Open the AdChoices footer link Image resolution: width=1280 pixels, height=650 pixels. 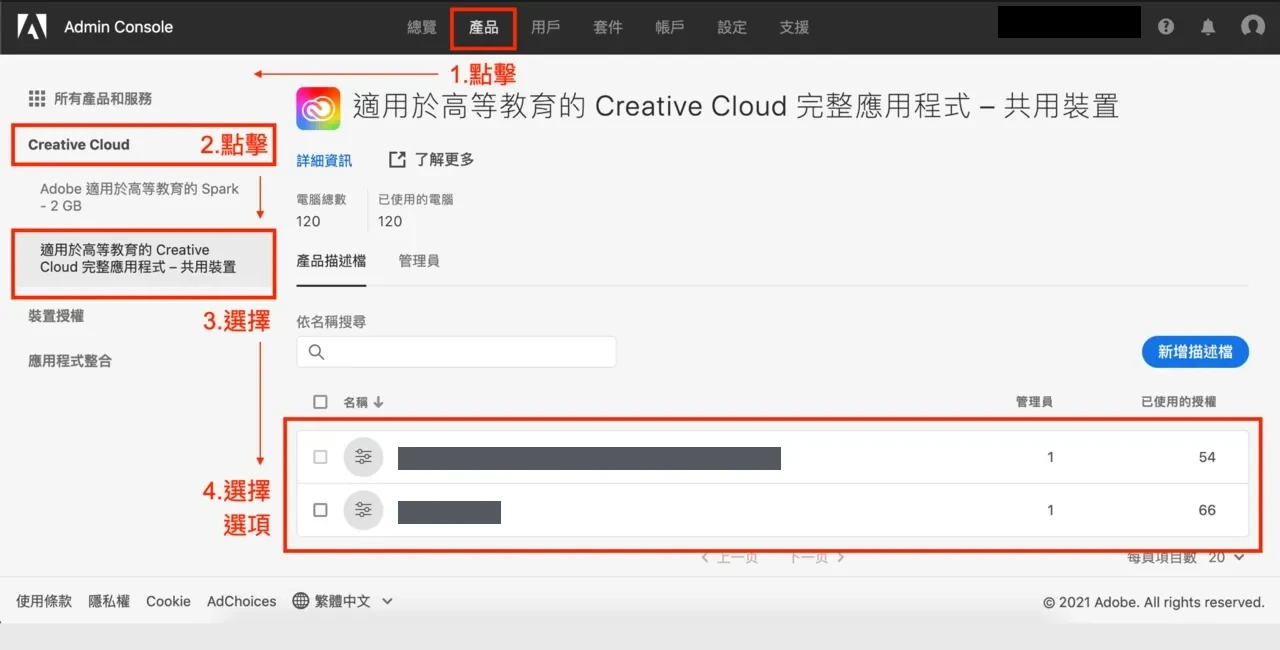[x=242, y=601]
